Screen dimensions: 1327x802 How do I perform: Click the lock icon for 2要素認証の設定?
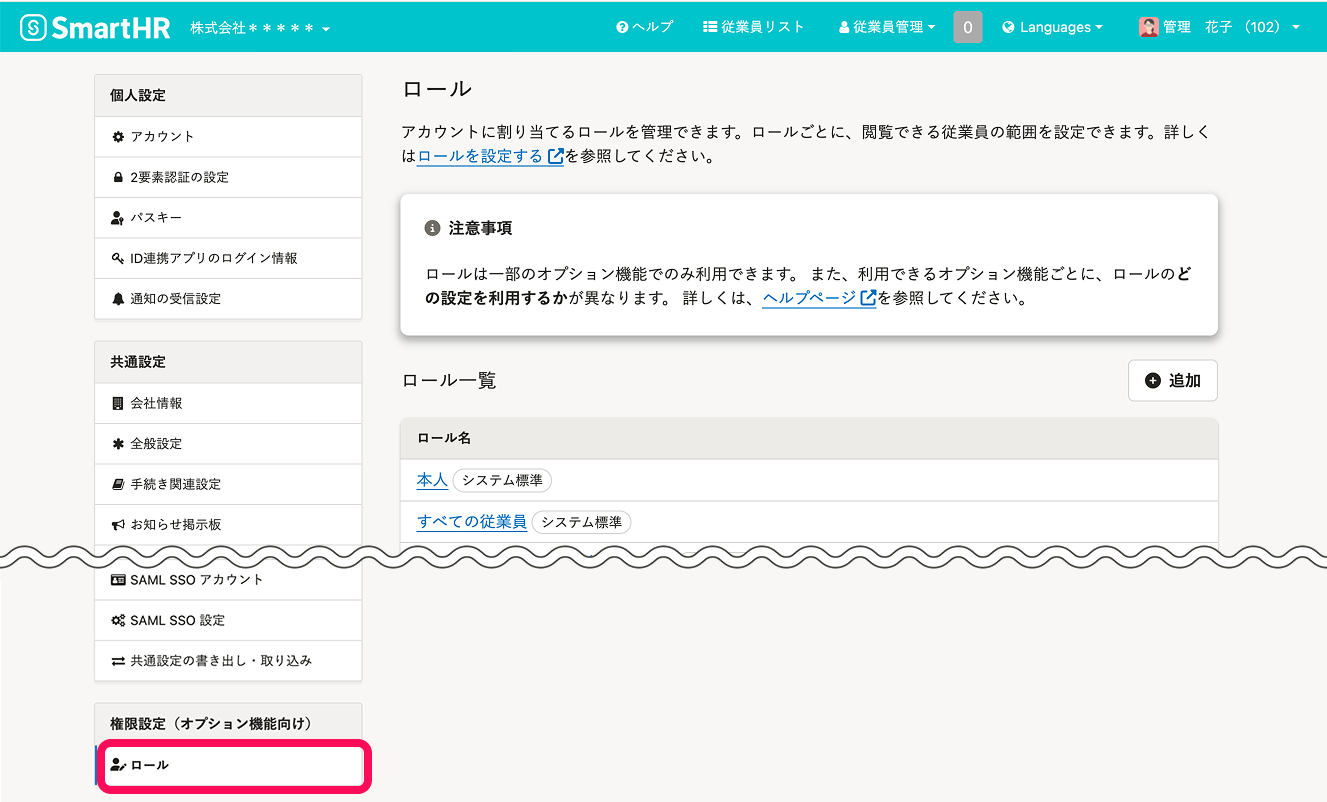[x=118, y=178]
